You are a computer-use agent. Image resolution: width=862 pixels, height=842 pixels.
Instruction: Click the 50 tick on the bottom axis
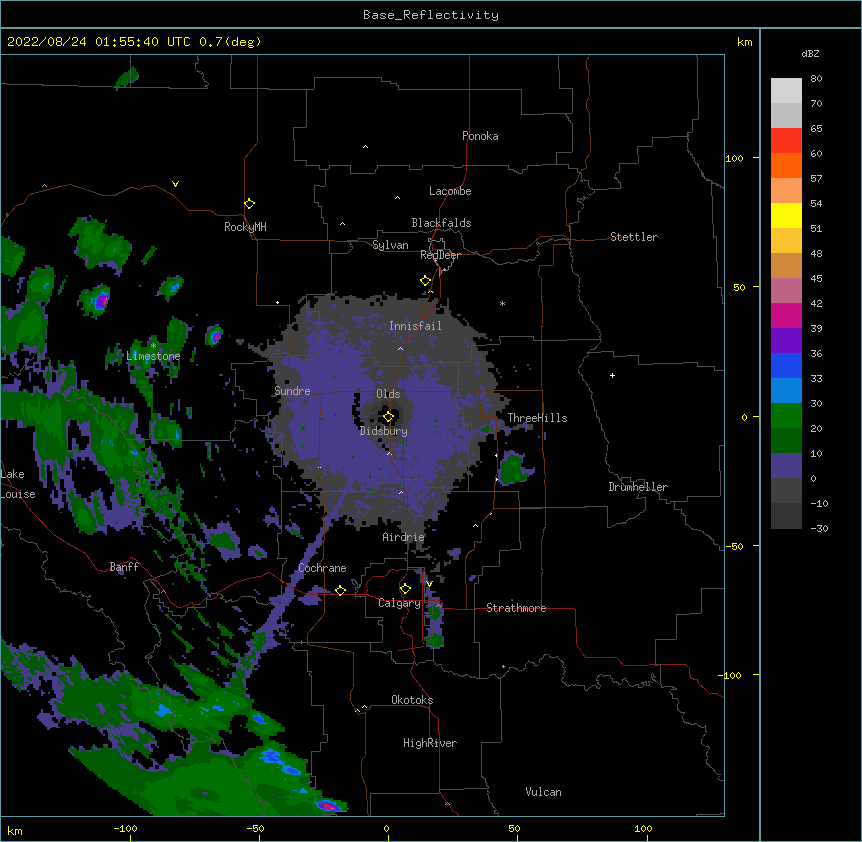point(514,829)
